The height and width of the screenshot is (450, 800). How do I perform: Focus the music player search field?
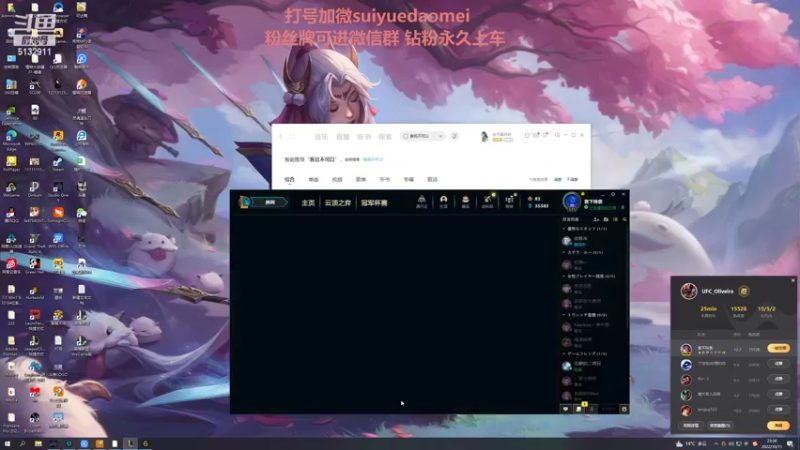(421, 136)
